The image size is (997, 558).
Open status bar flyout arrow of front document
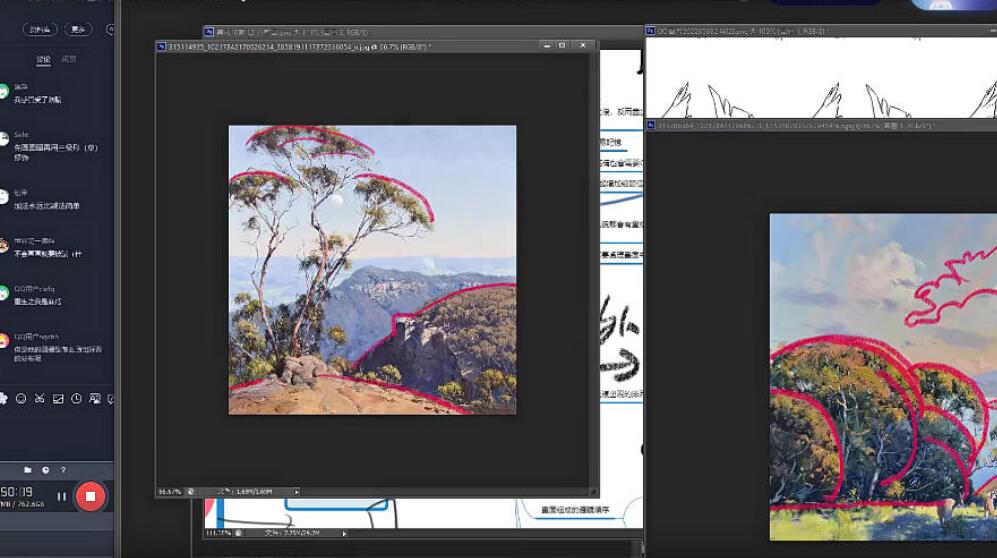[297, 491]
